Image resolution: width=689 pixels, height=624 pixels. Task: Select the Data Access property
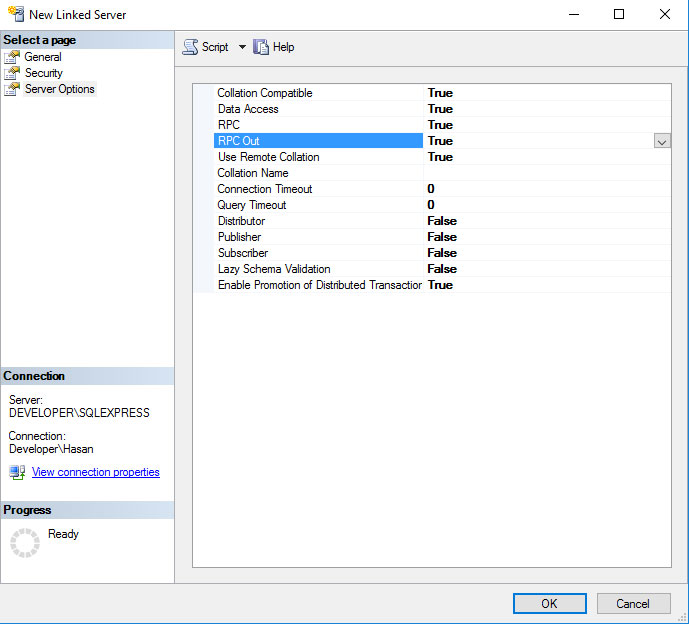tap(442, 109)
